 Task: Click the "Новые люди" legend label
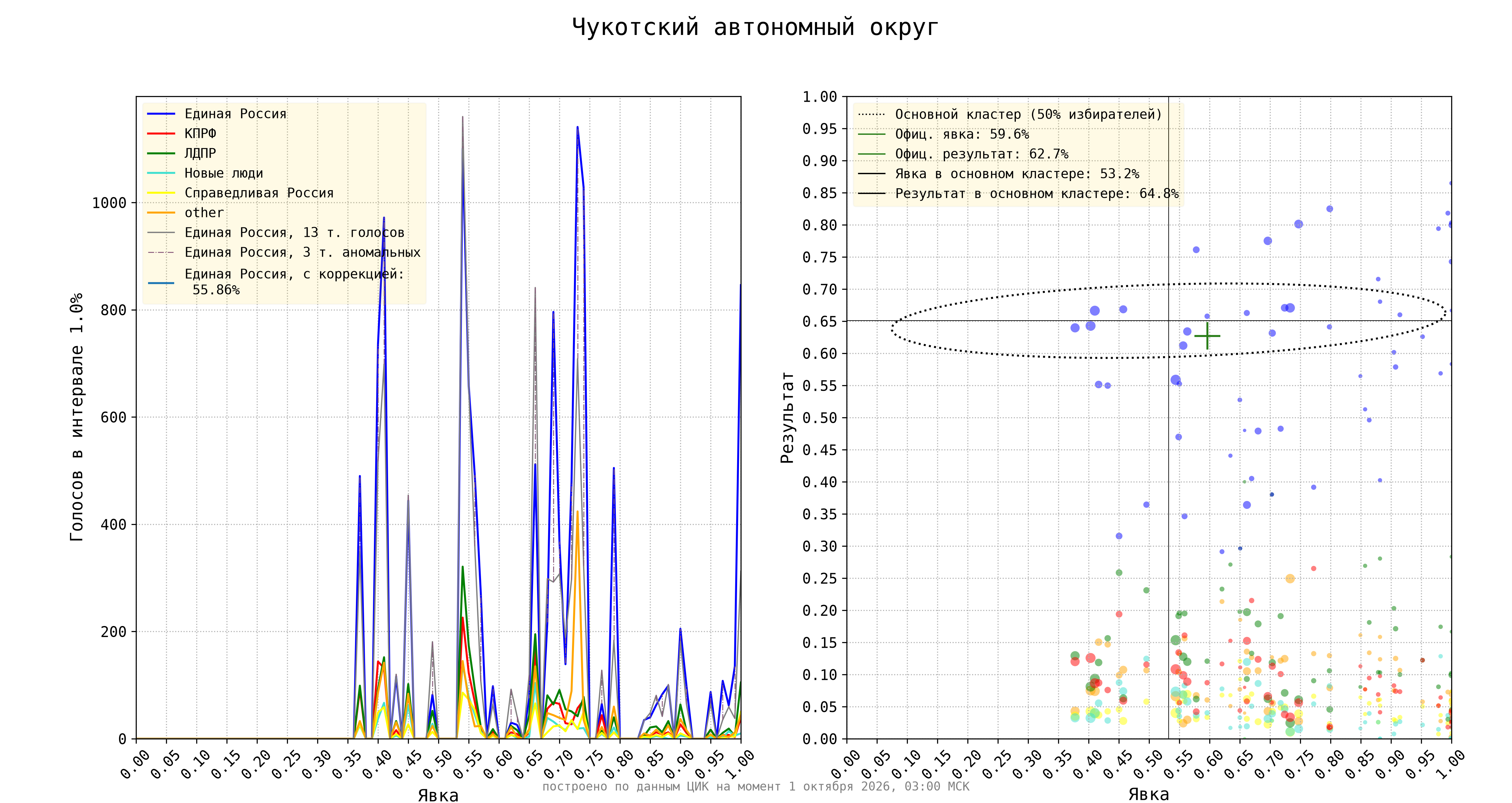(x=224, y=173)
